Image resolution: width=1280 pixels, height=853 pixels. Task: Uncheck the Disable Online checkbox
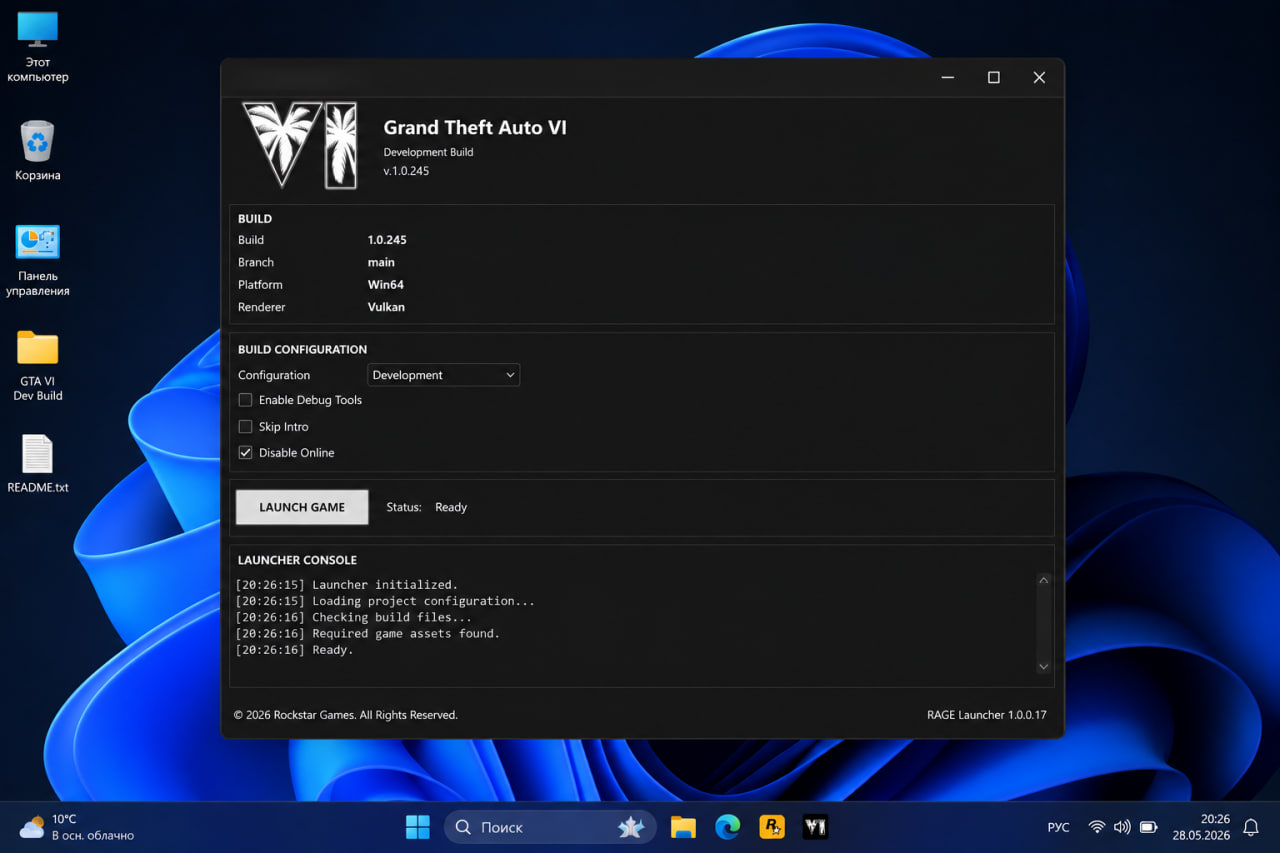(245, 452)
